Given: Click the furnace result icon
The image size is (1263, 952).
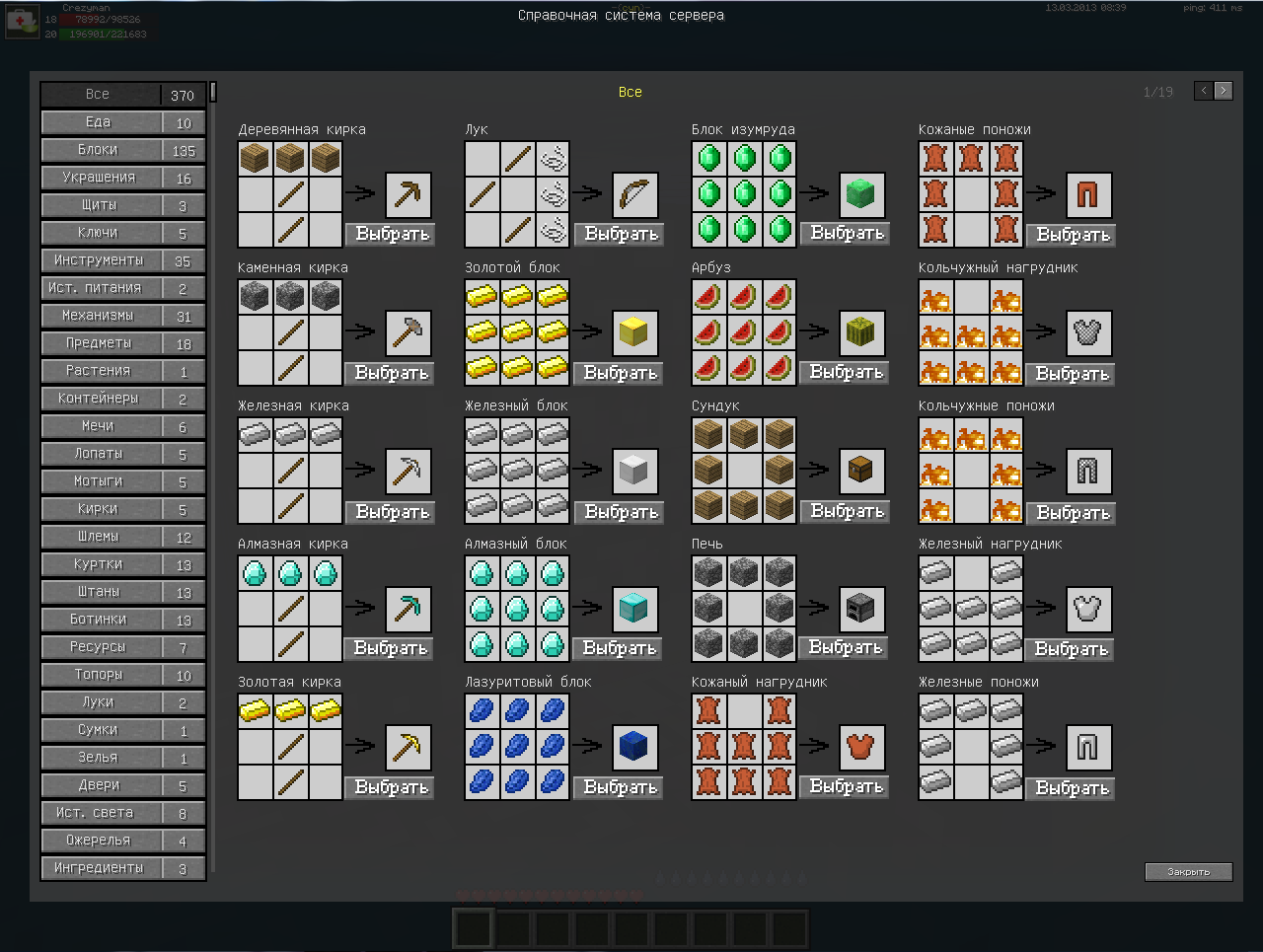Looking at the screenshot, I should pos(861,610).
